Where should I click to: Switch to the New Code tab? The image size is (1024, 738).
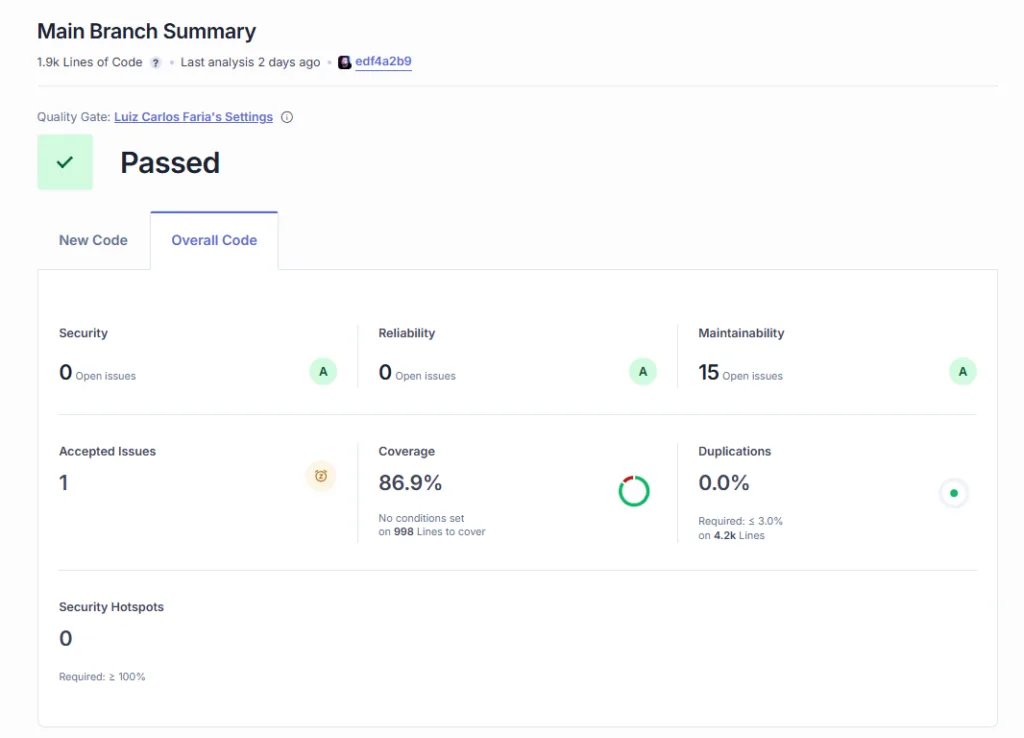click(93, 240)
